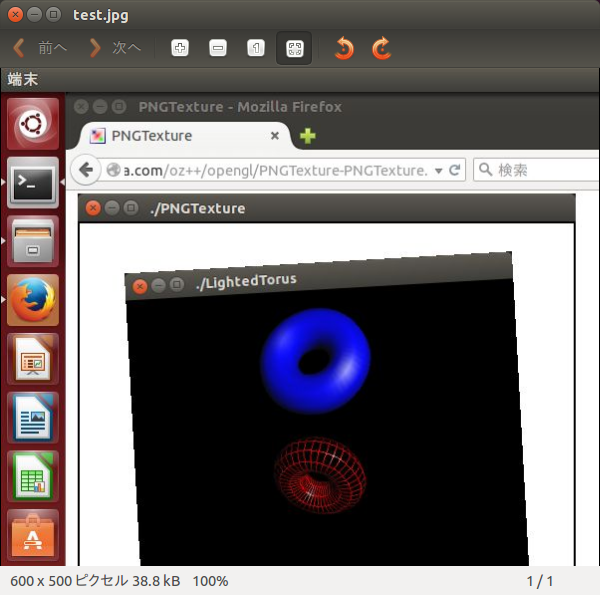Open LibreOffice Impress launcher icon
Image resolution: width=600 pixels, height=595 pixels.
coord(33,359)
